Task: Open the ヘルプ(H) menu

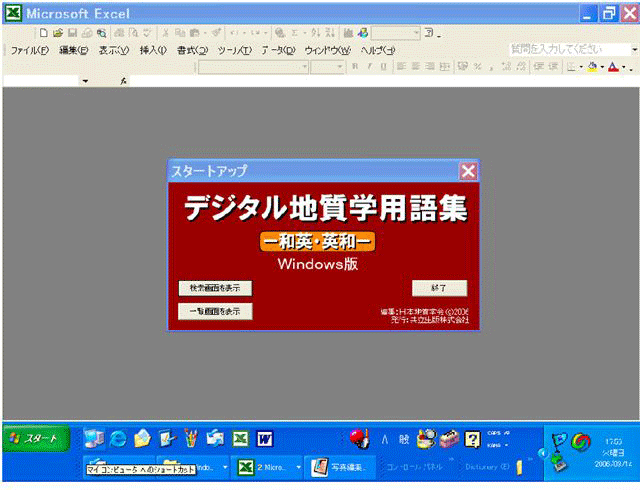Action: click(378, 50)
